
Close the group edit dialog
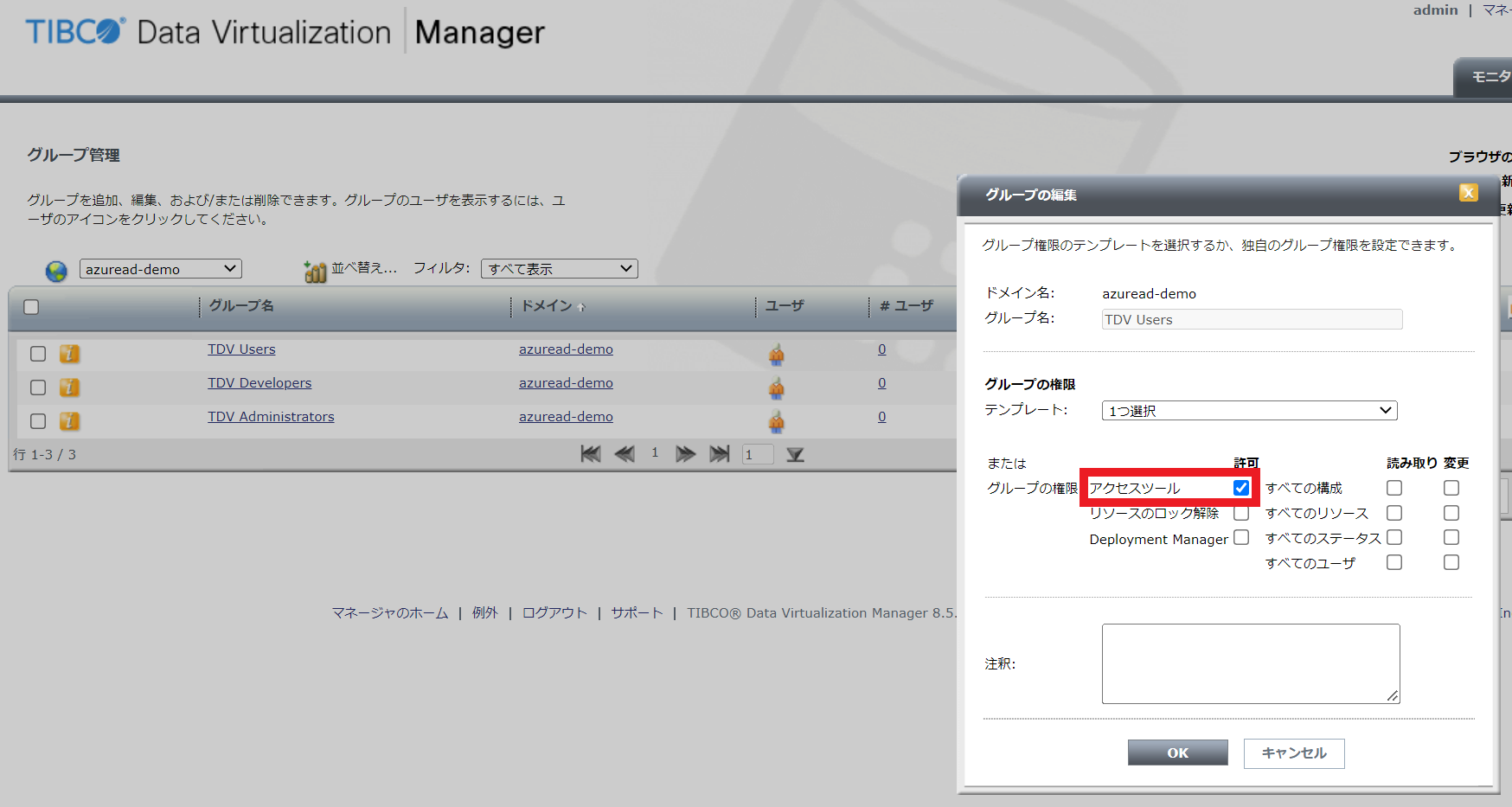1469,193
